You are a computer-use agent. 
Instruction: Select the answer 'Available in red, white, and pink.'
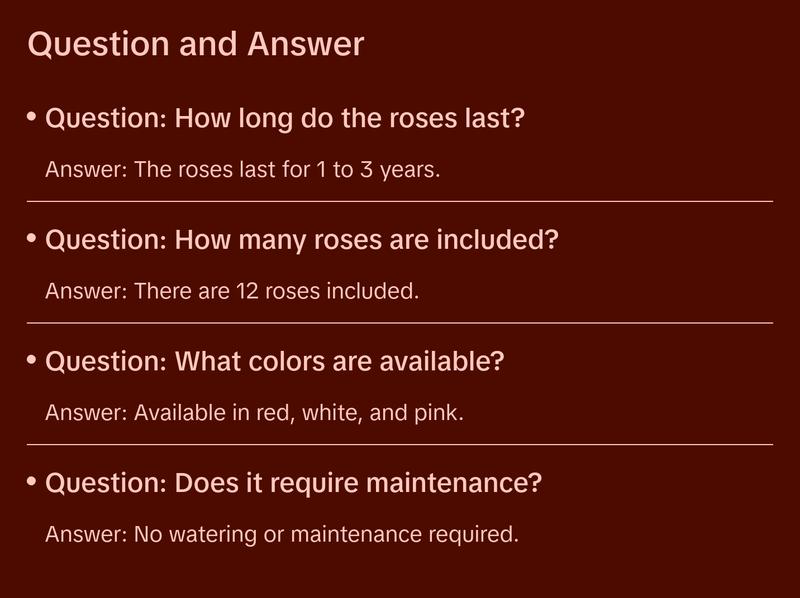click(x=299, y=412)
